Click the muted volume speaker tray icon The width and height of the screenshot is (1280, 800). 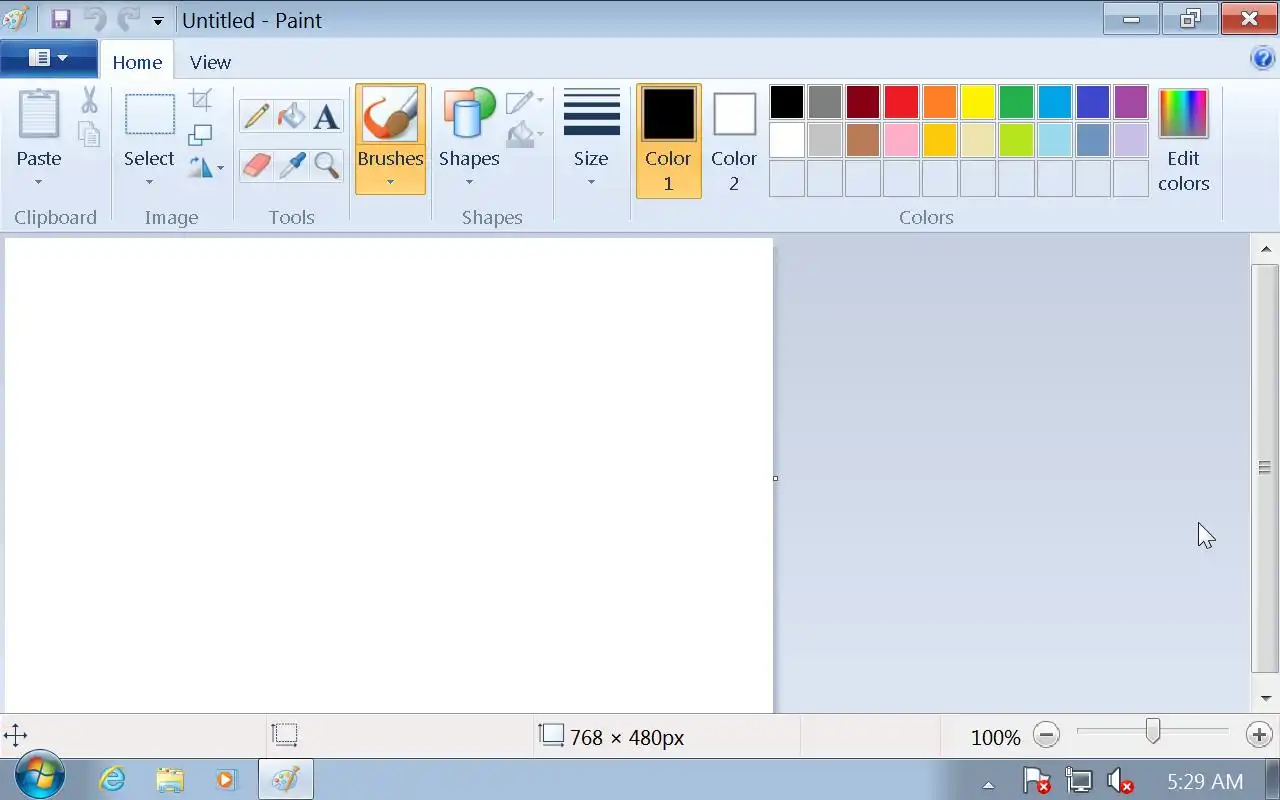tap(1120, 780)
